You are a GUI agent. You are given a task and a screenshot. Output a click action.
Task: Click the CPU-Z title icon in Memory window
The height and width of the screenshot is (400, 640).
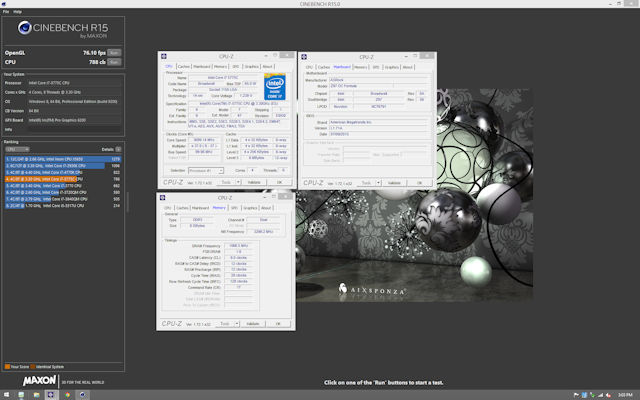(162, 198)
